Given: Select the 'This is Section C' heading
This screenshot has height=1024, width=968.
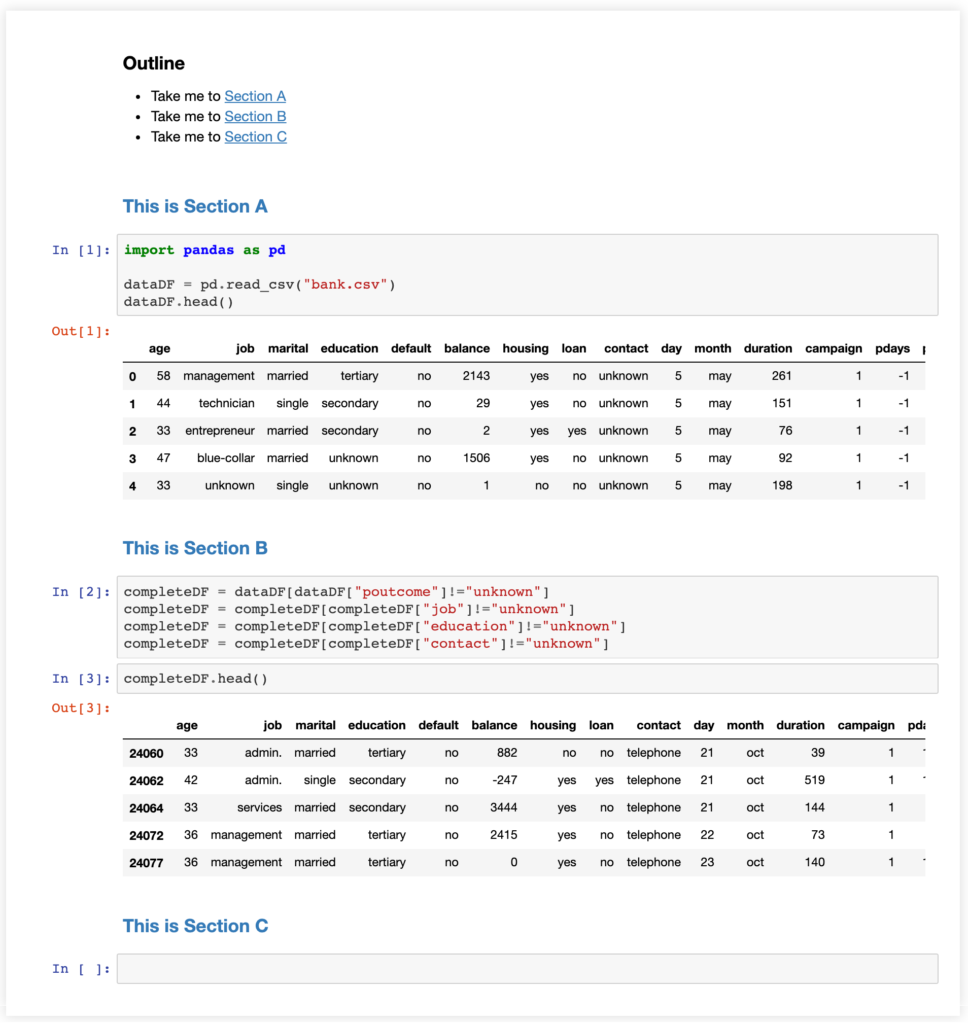Looking at the screenshot, I should pos(195,926).
